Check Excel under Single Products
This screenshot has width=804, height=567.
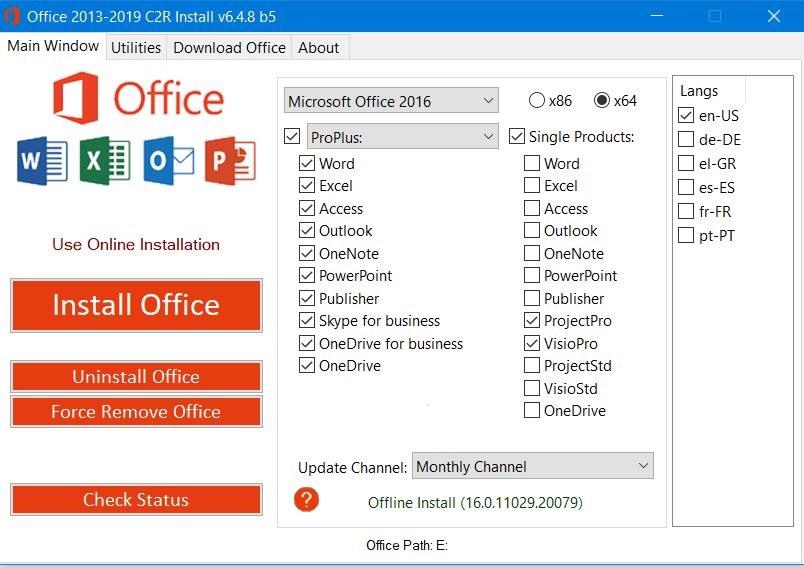(532, 185)
